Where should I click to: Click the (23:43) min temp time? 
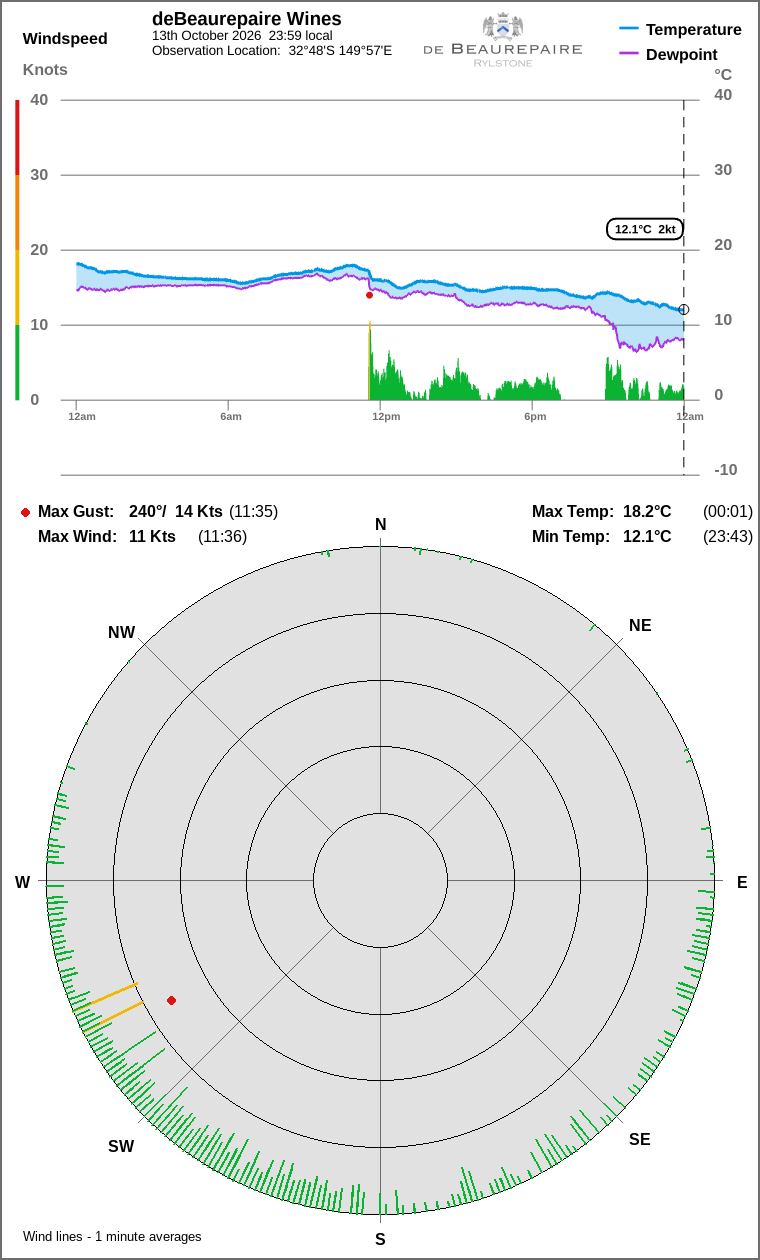point(728,537)
